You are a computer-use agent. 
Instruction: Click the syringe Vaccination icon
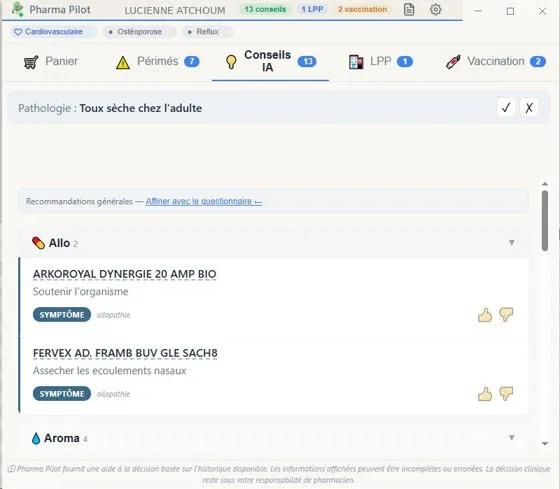coord(453,62)
